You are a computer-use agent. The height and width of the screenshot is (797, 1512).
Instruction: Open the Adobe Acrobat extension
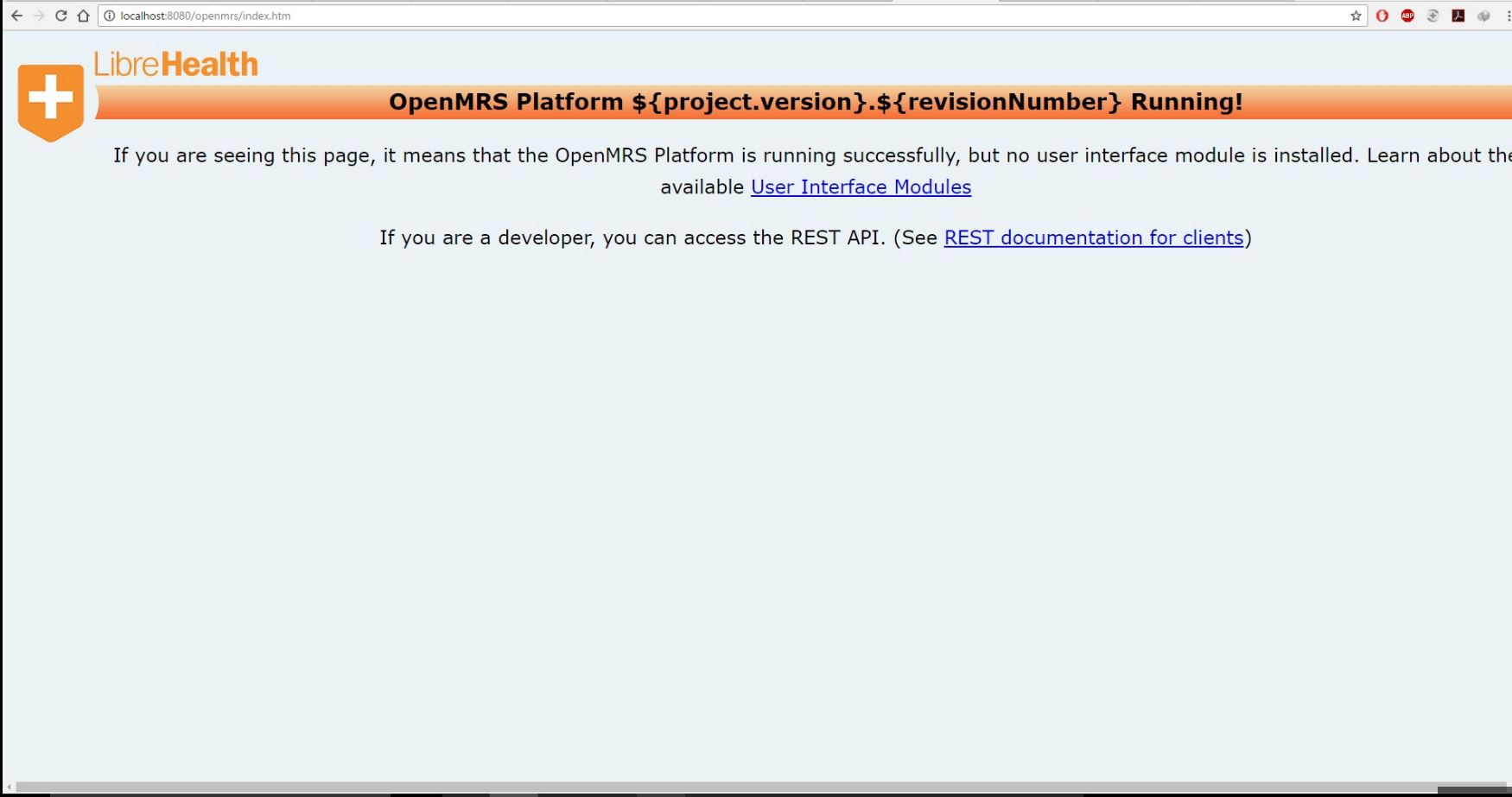tap(1458, 16)
